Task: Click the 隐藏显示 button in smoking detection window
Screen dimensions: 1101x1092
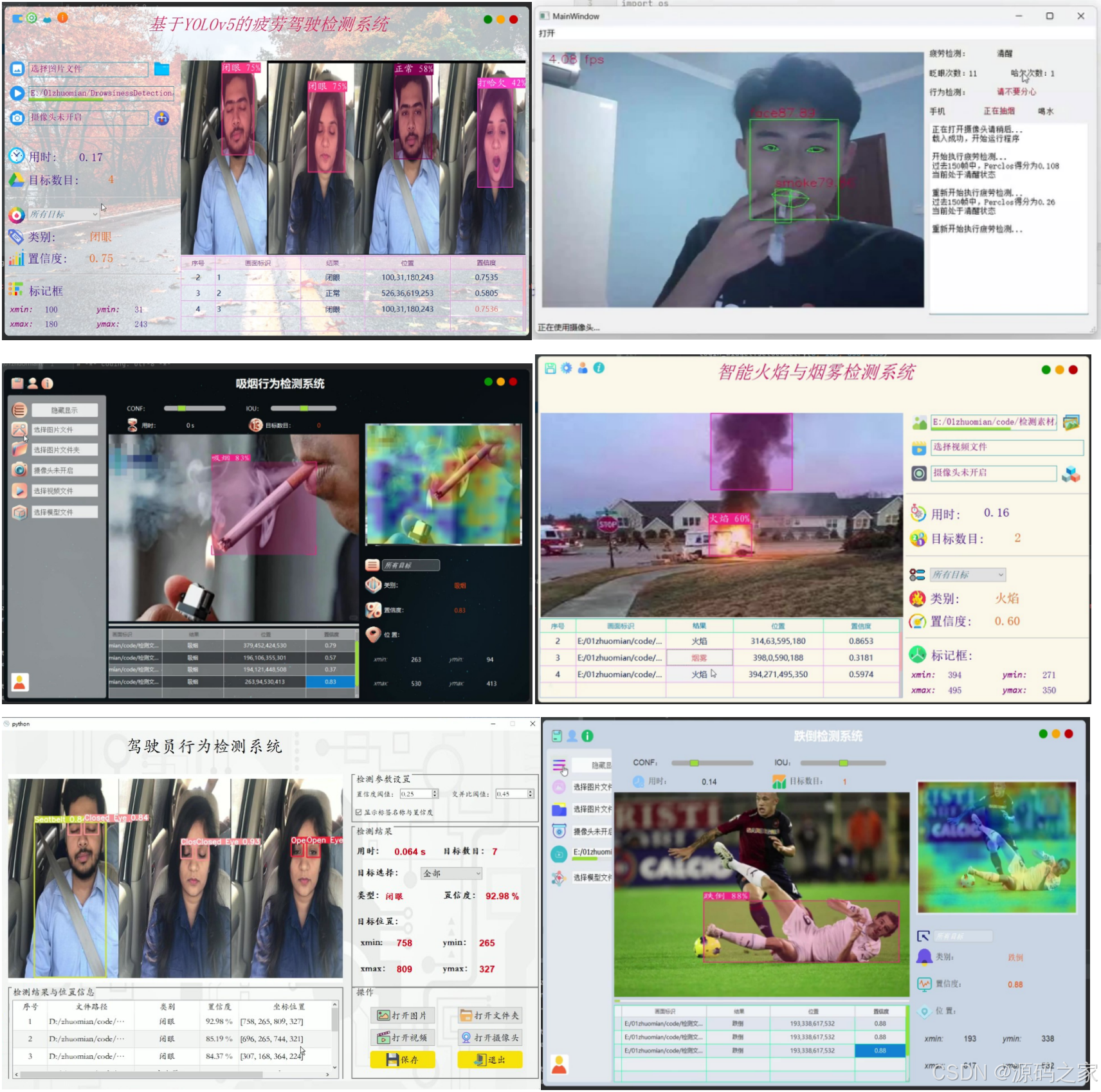Action: click(64, 410)
